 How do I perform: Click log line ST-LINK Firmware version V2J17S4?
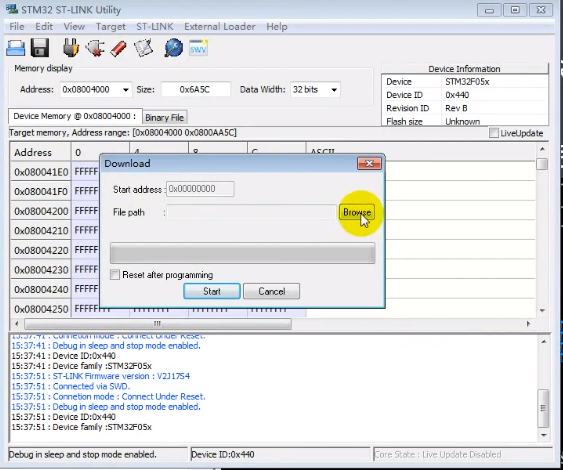(101, 376)
